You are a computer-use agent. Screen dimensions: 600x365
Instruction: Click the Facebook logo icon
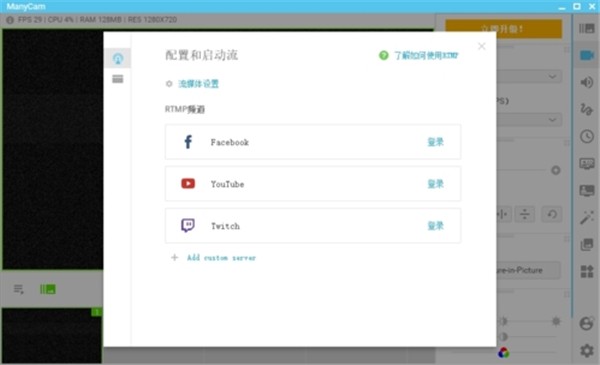pos(188,142)
